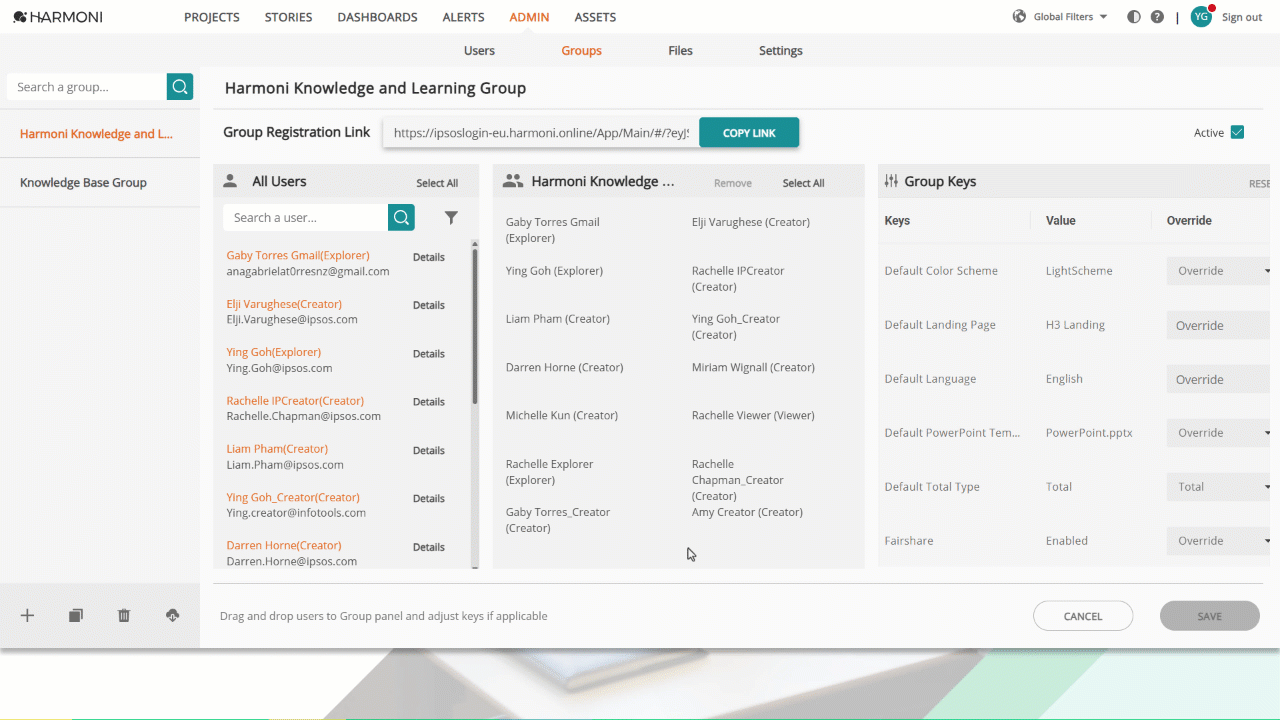Open Fairshare override dropdown
The width and height of the screenshot is (1280, 720).
pyautogui.click(x=1218, y=541)
